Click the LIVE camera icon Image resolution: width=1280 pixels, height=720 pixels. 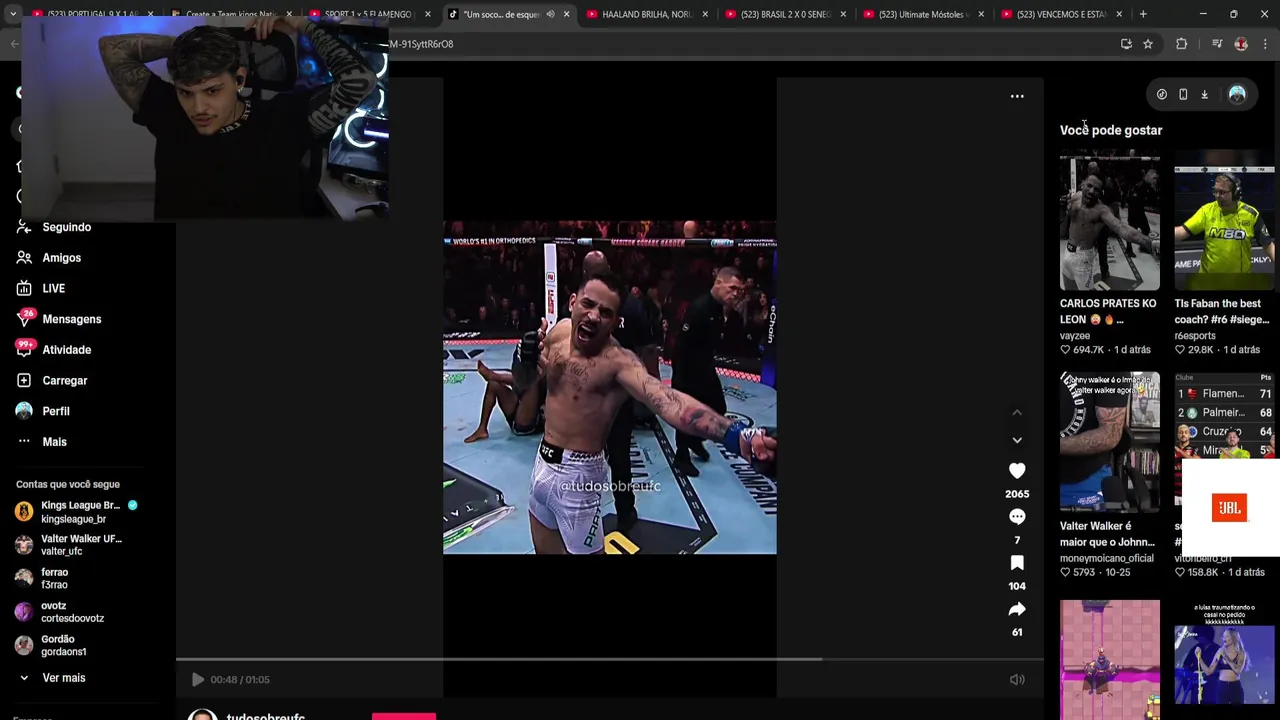24,289
